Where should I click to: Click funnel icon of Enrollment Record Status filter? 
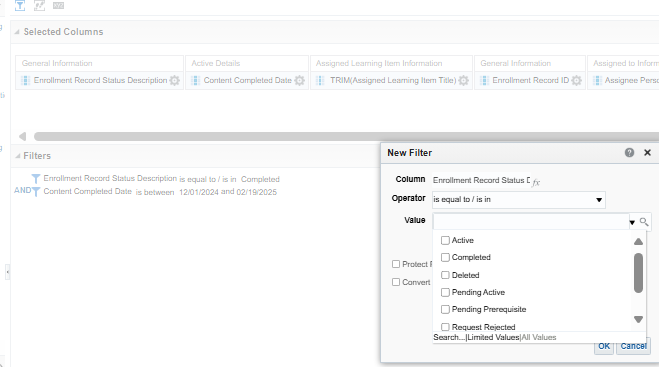(x=36, y=179)
